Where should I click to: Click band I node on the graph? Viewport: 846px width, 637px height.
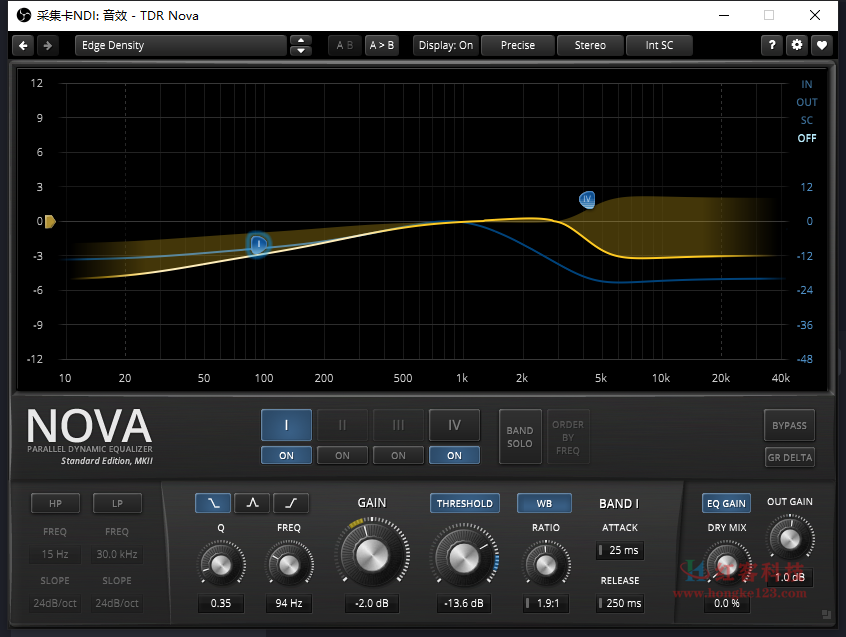pyautogui.click(x=258, y=244)
